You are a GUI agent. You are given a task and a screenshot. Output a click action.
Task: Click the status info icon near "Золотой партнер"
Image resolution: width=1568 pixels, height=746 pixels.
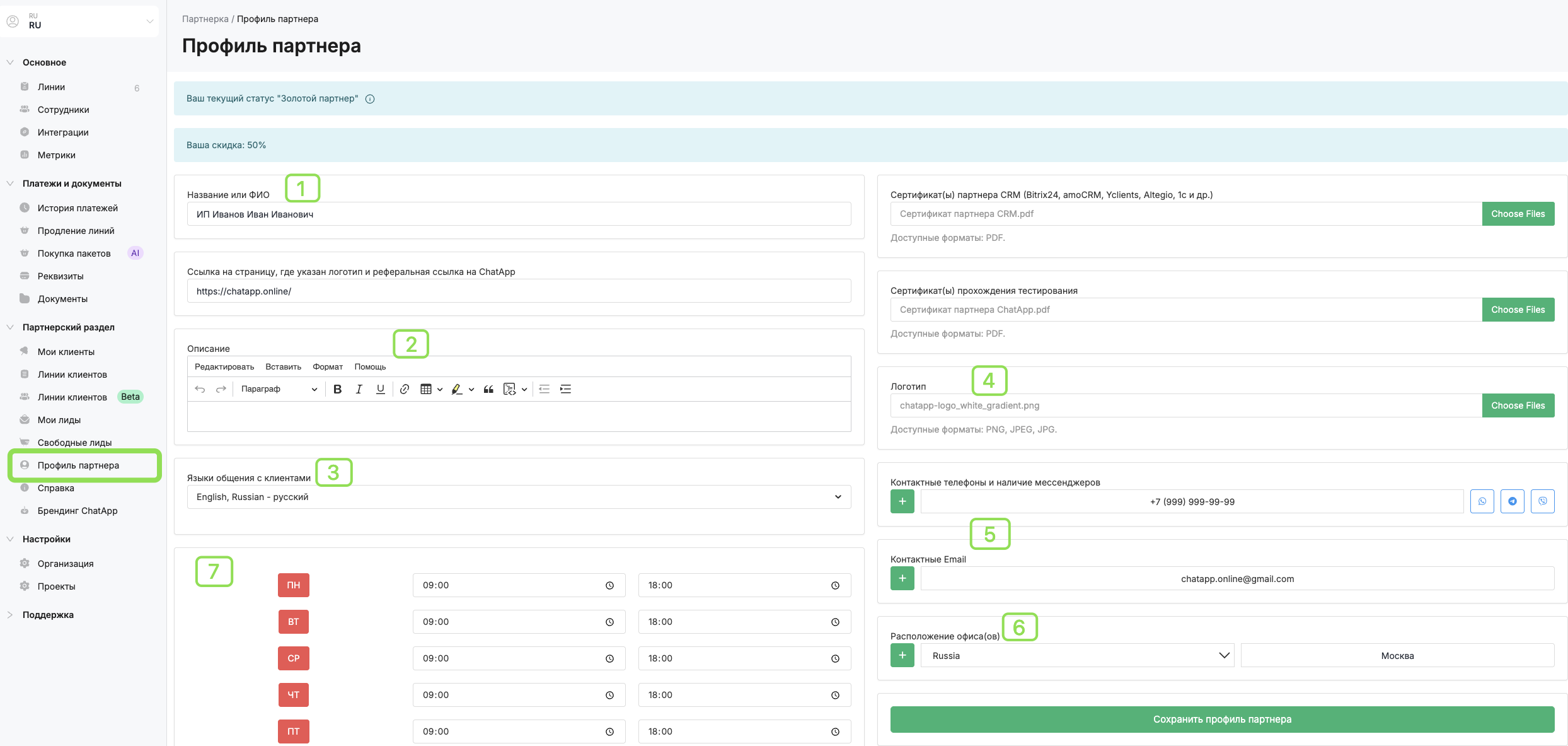[x=370, y=99]
